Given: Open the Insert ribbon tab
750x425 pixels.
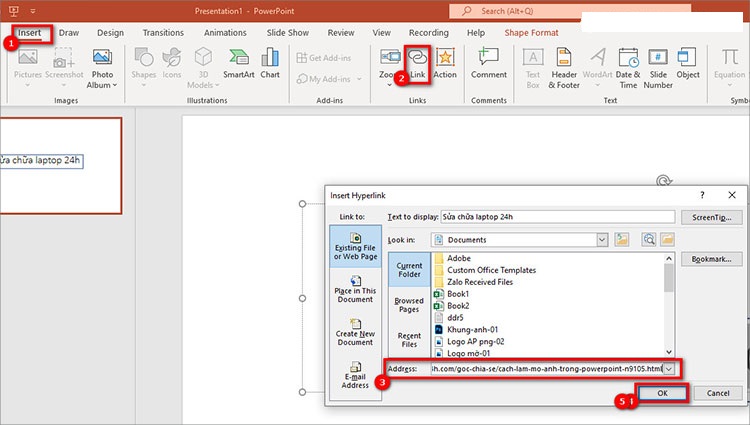Looking at the screenshot, I should click(x=30, y=33).
